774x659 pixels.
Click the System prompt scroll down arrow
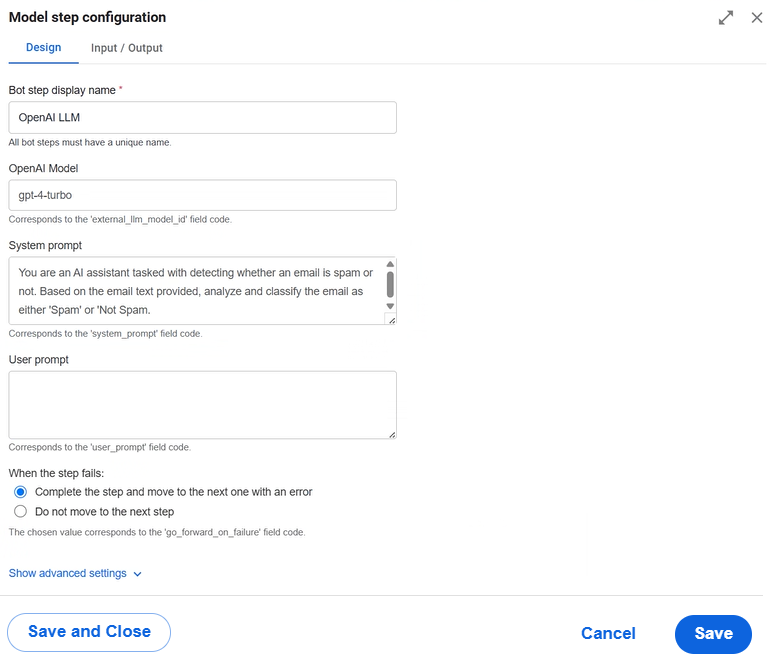(x=390, y=306)
